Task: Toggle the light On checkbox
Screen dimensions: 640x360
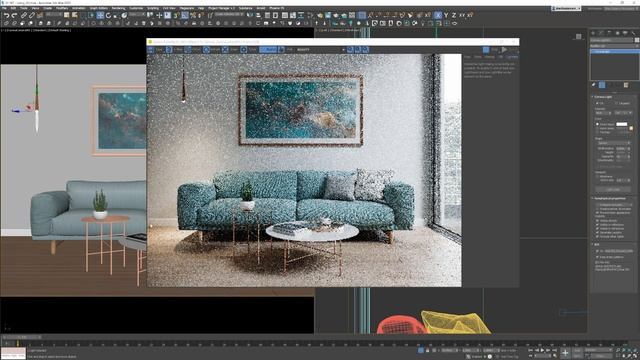Action: click(x=597, y=103)
